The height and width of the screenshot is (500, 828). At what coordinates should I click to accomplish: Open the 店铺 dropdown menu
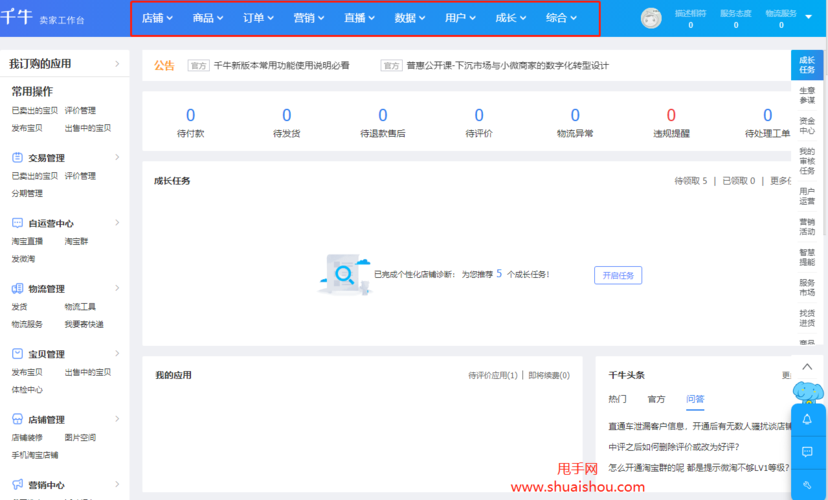pyautogui.click(x=157, y=18)
